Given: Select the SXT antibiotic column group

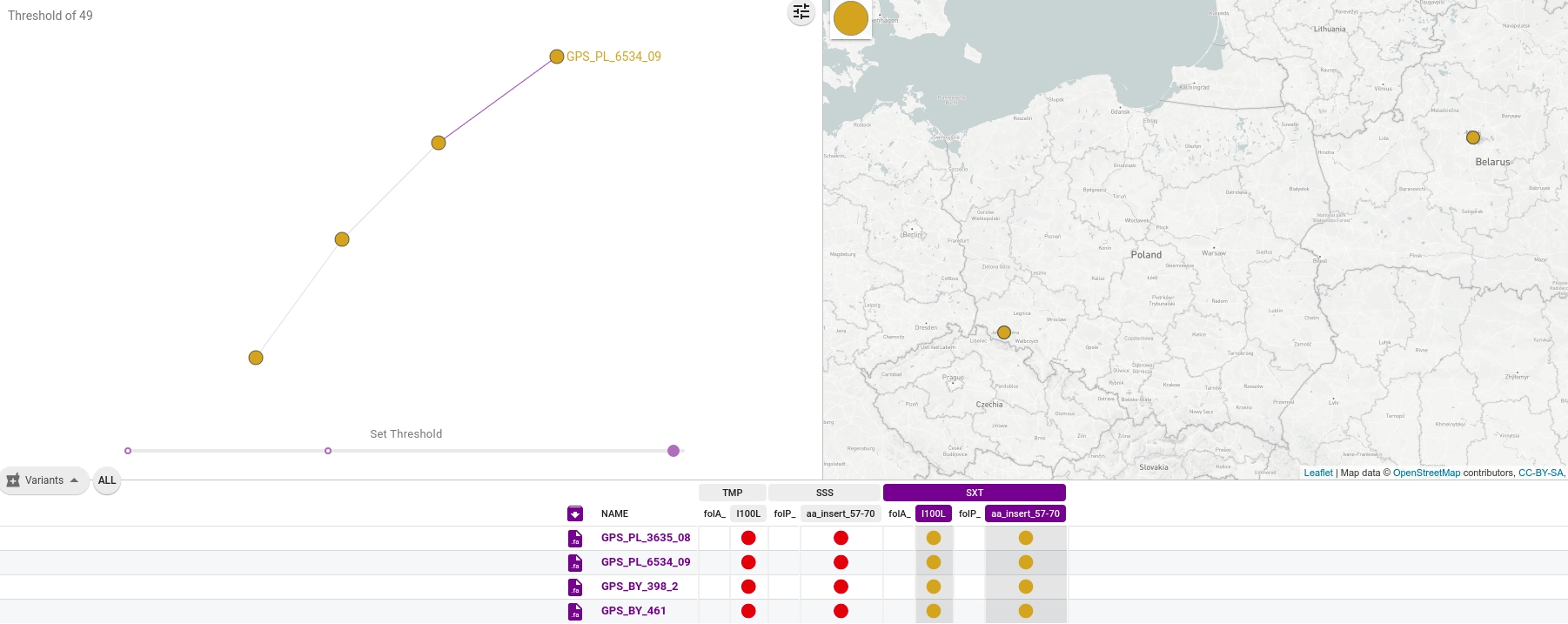Looking at the screenshot, I should (x=974, y=493).
